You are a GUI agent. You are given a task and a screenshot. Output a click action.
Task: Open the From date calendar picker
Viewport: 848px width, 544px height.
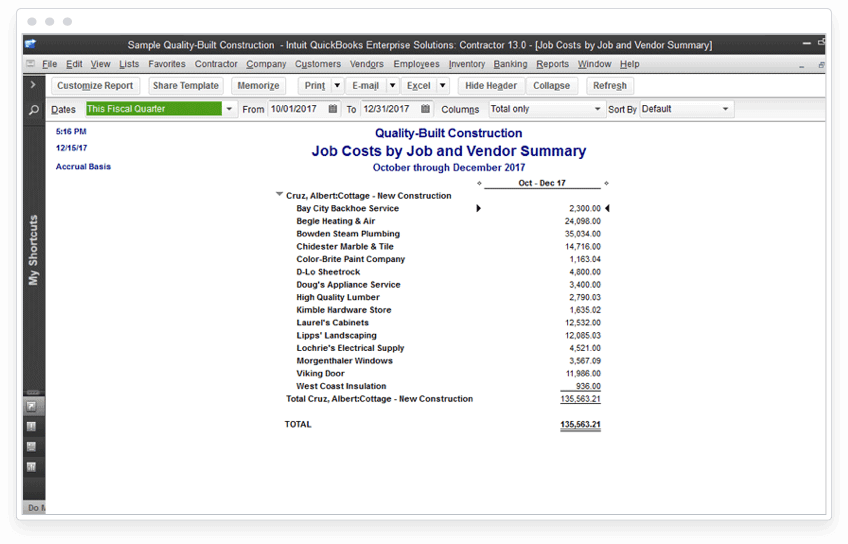(x=333, y=109)
